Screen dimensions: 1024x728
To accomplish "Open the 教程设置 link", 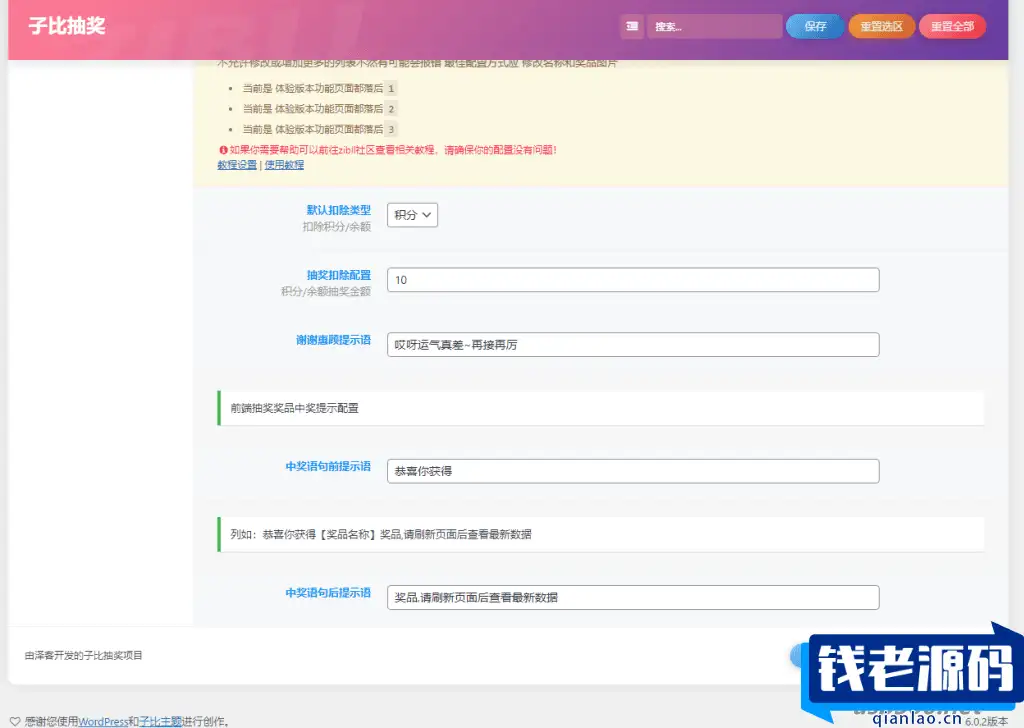I will point(237,165).
